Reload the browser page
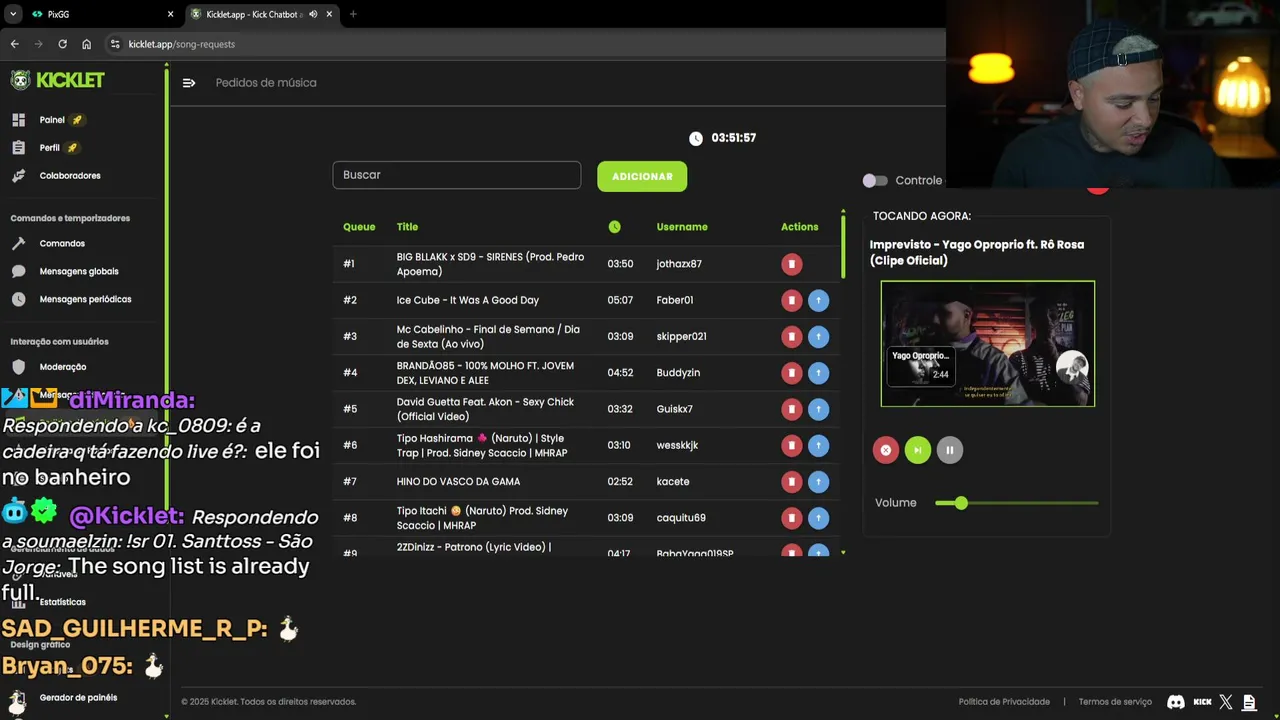The width and height of the screenshot is (1280, 720). click(62, 44)
